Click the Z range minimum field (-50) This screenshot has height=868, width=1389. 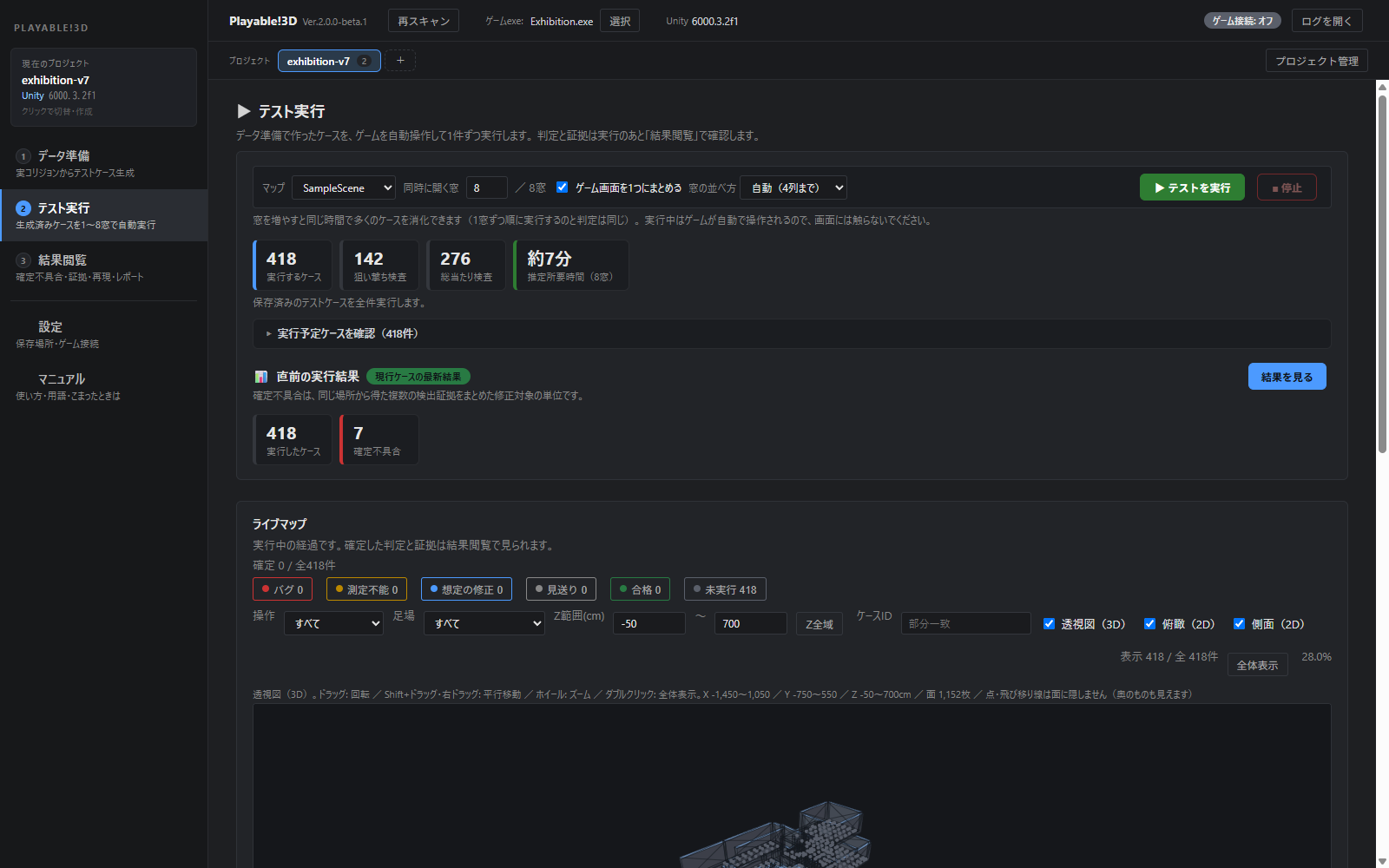pos(649,623)
